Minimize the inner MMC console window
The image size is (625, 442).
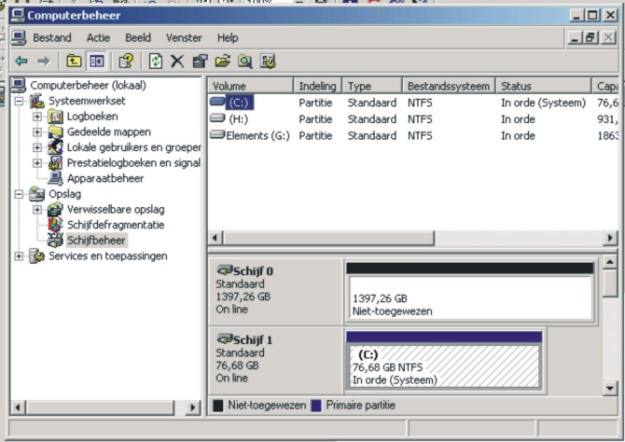point(574,38)
